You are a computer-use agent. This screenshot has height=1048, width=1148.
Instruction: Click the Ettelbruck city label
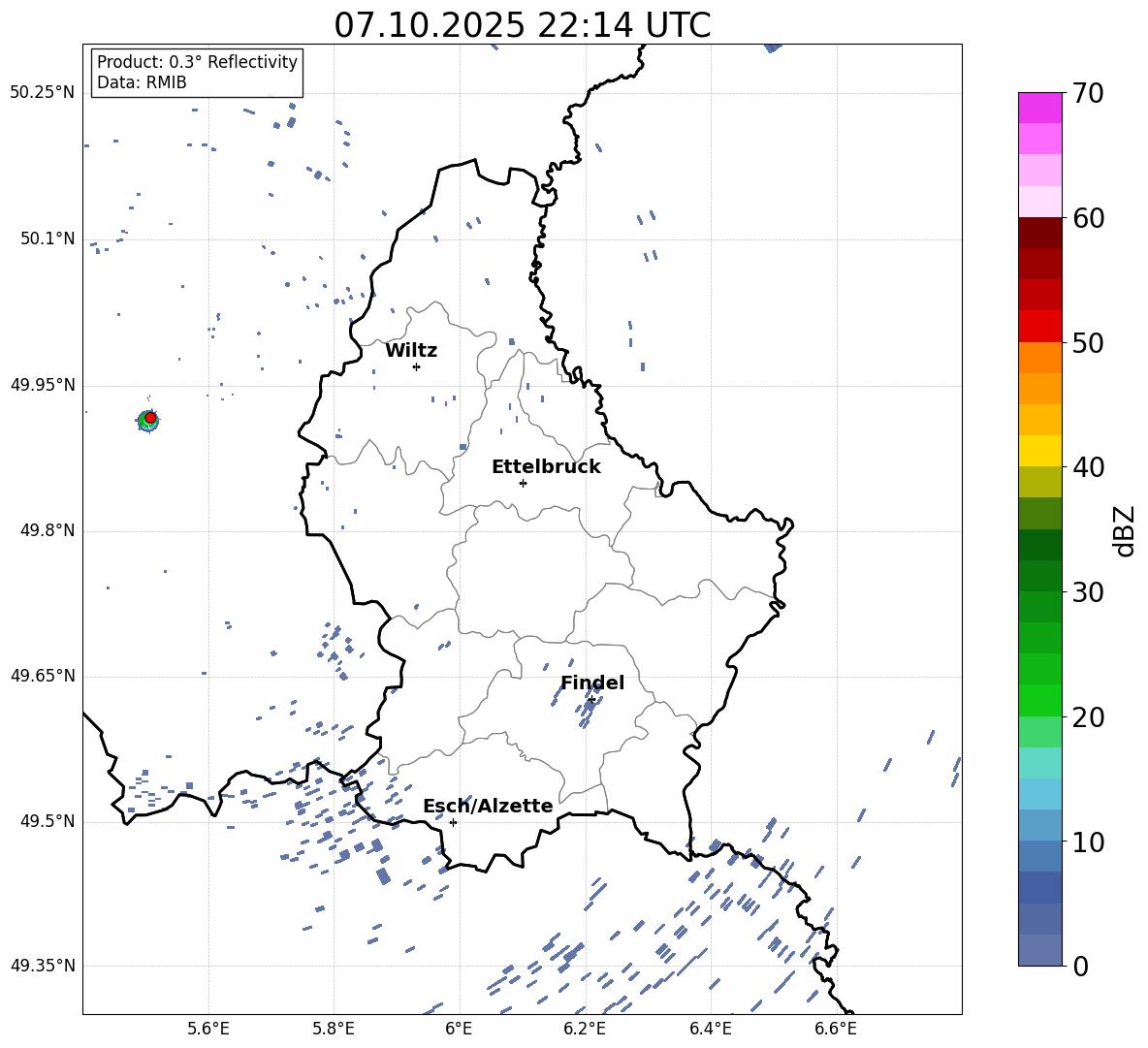pos(546,467)
